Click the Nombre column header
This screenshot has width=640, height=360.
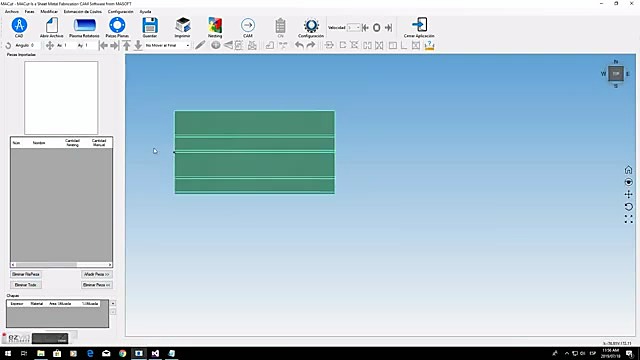pyautogui.click(x=39, y=143)
